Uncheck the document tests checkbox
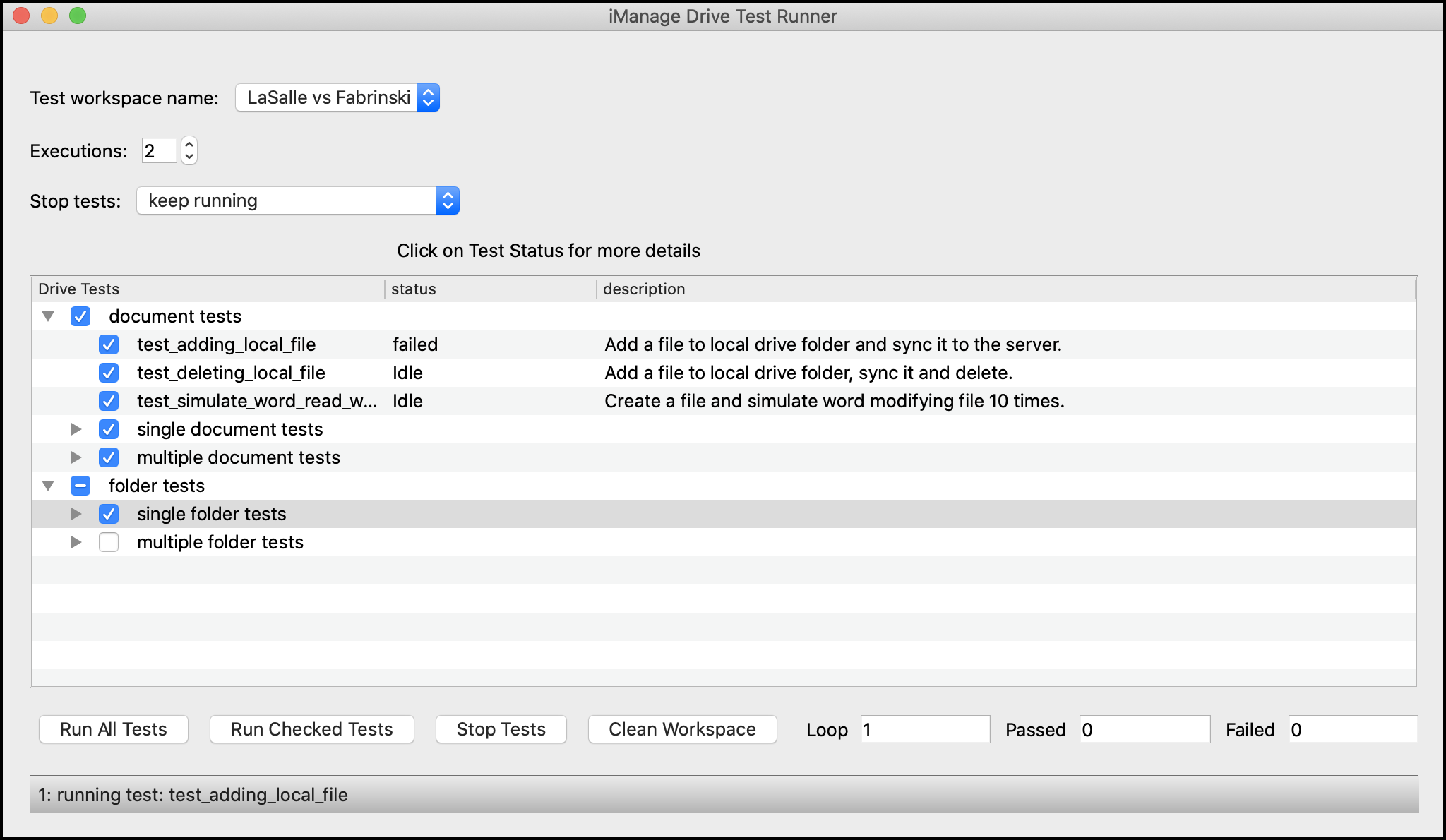The height and width of the screenshot is (840, 1446). click(80, 316)
